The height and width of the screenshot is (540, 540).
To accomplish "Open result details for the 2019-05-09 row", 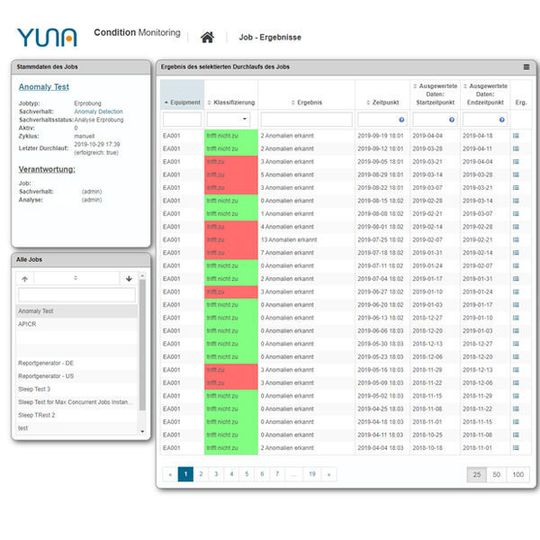I will [516, 383].
